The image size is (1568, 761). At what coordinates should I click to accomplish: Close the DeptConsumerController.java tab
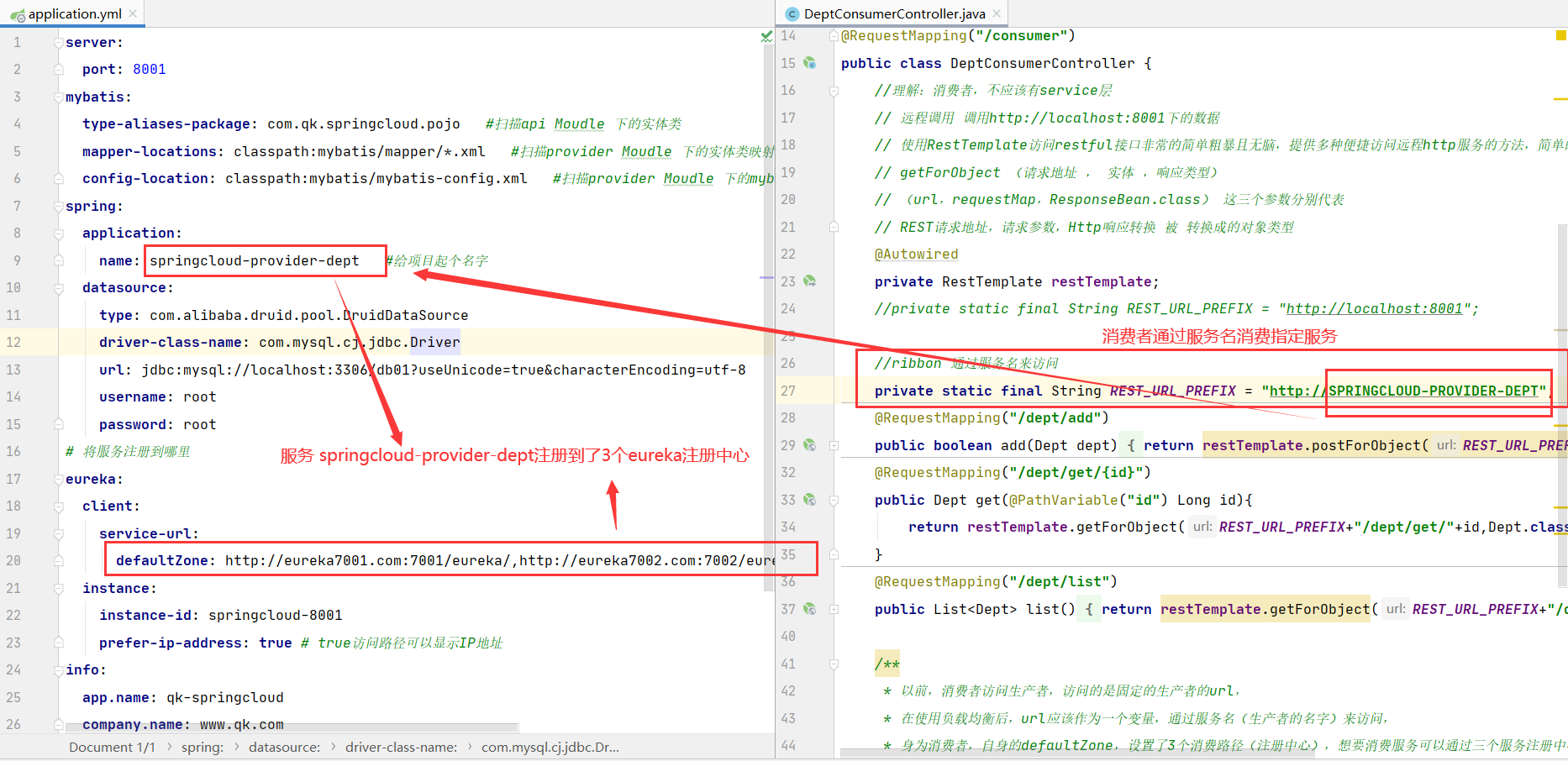997,13
